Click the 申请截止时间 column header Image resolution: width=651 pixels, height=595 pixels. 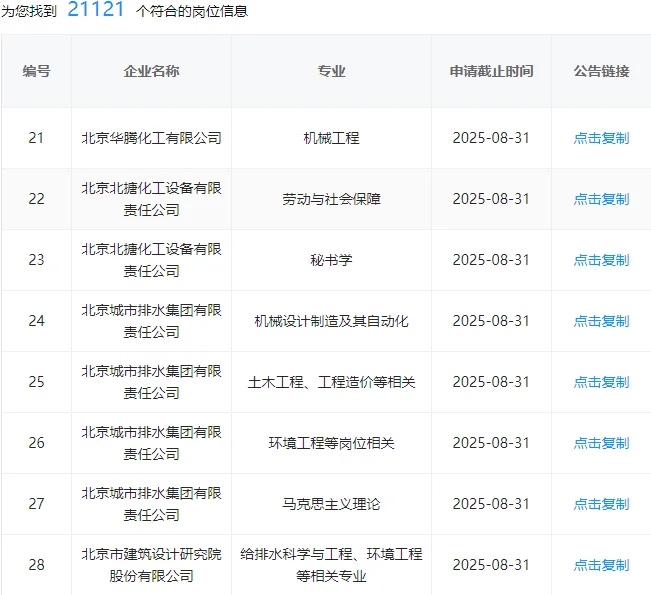click(492, 71)
